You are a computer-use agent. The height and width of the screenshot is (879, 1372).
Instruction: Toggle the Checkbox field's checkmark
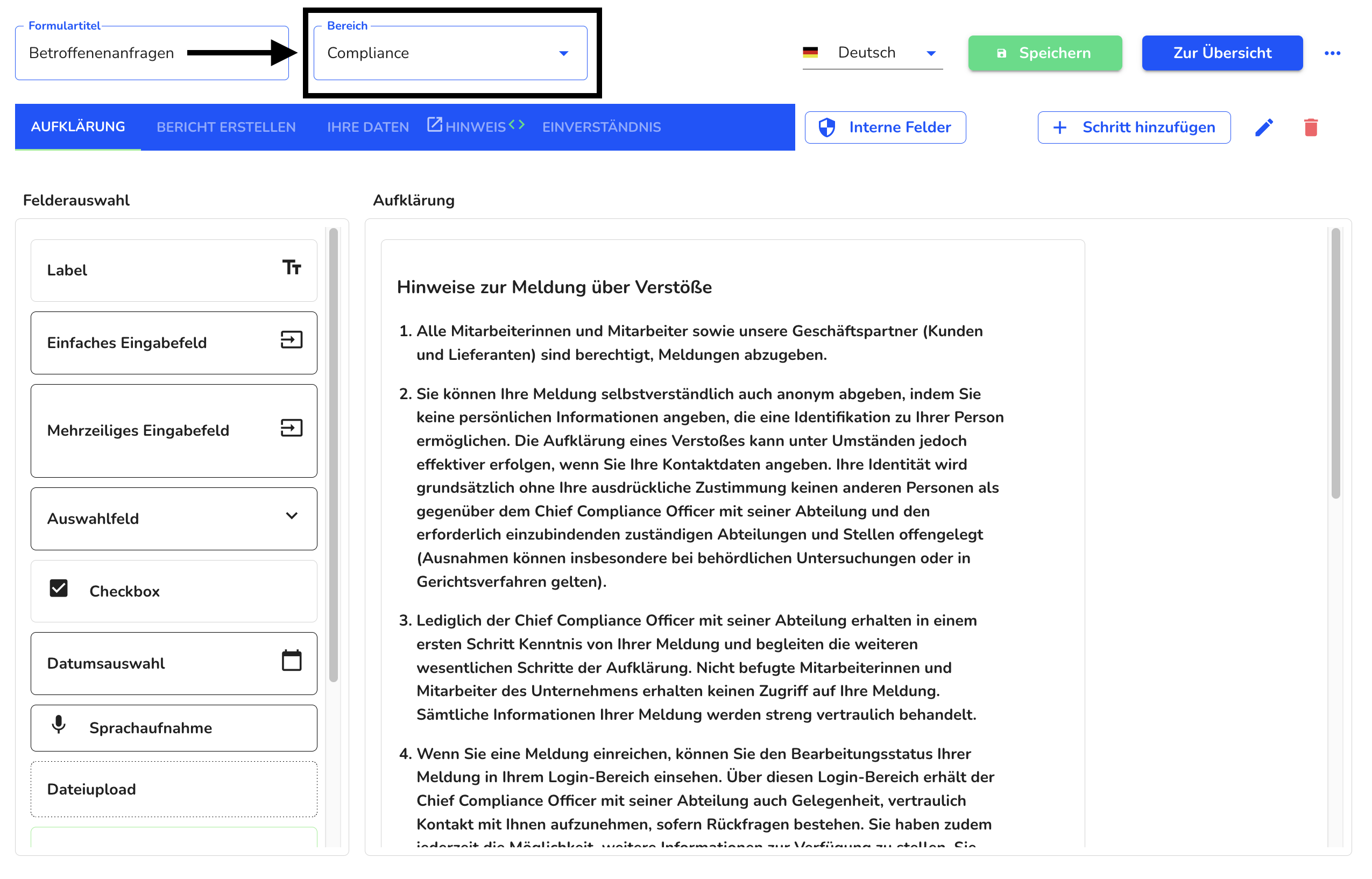coord(58,588)
